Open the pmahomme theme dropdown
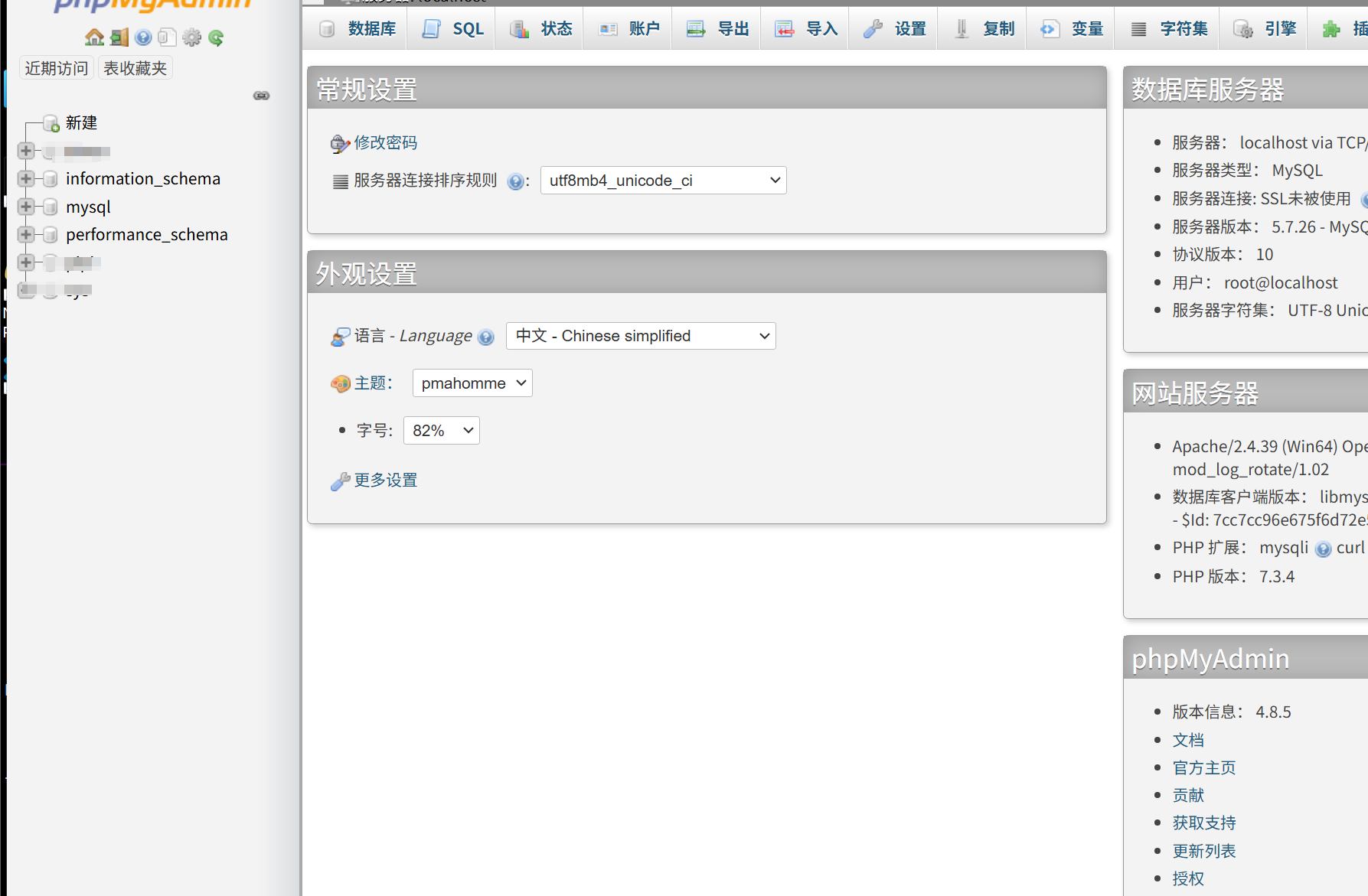1368x896 pixels. (x=472, y=383)
